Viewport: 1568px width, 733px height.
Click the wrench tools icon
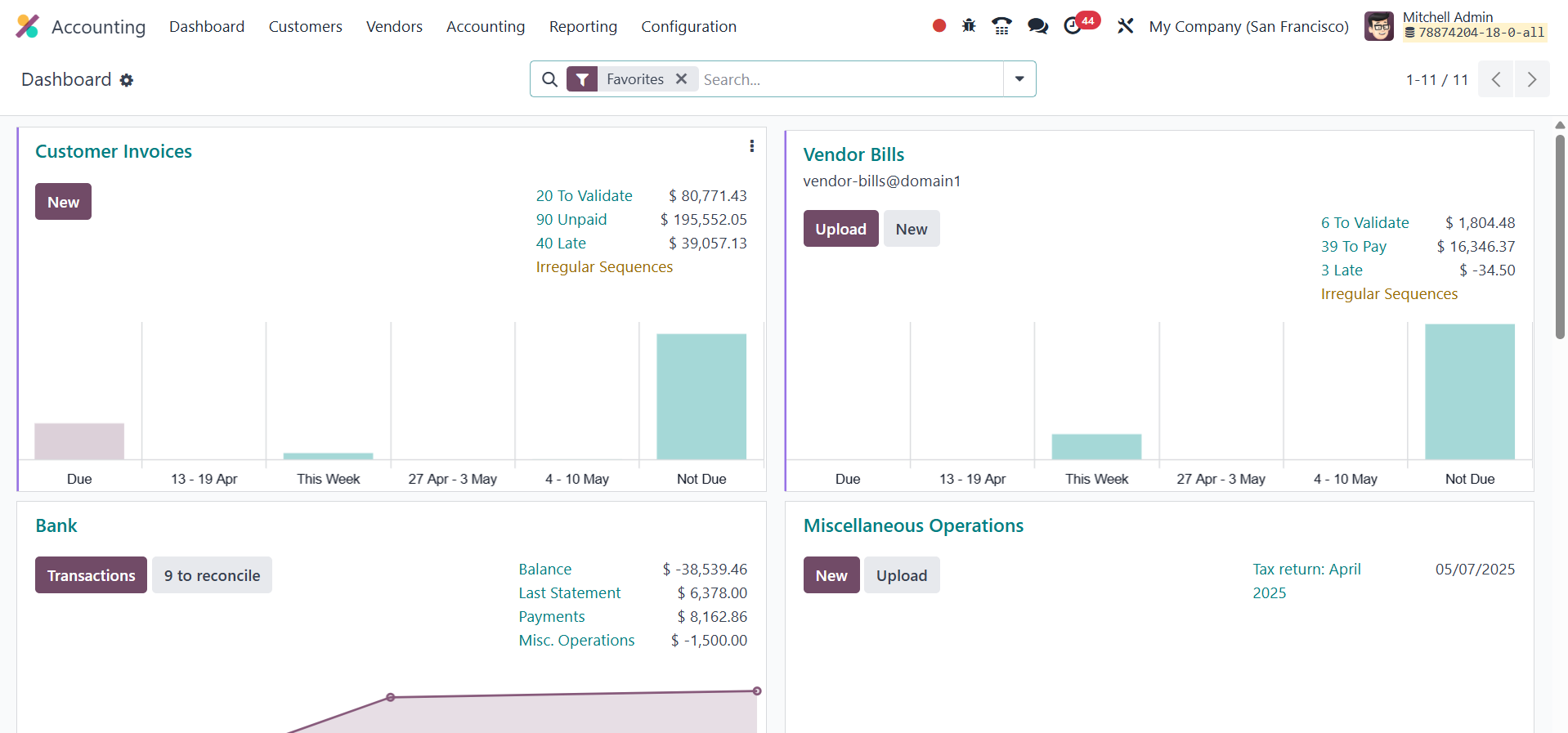coord(1126,26)
